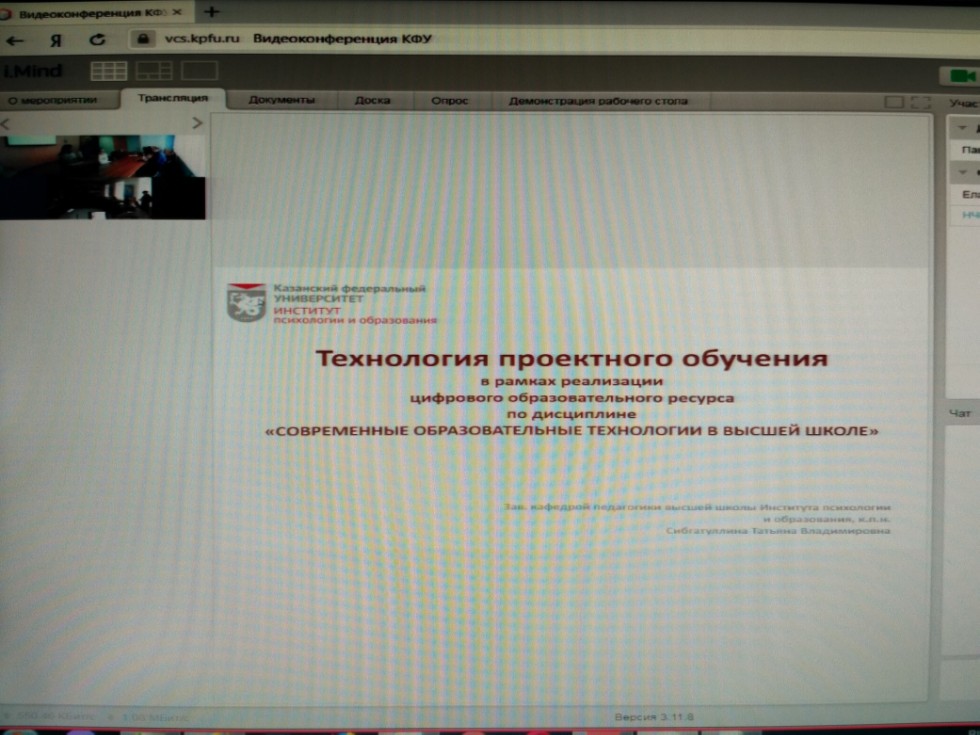This screenshot has width=980, height=735.
Task: Open the Опрос tab
Action: point(449,100)
